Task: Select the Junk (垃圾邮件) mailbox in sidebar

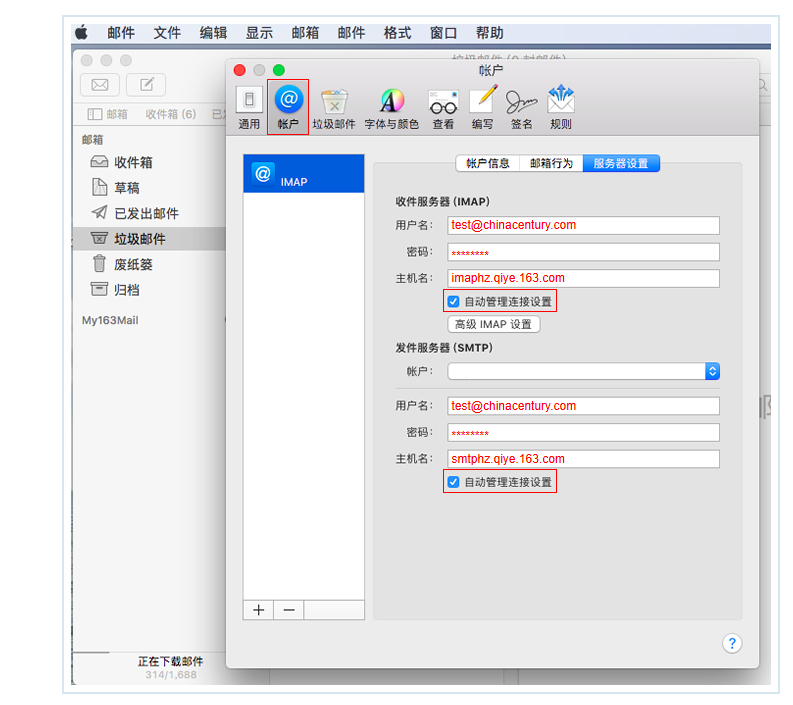Action: [x=149, y=239]
